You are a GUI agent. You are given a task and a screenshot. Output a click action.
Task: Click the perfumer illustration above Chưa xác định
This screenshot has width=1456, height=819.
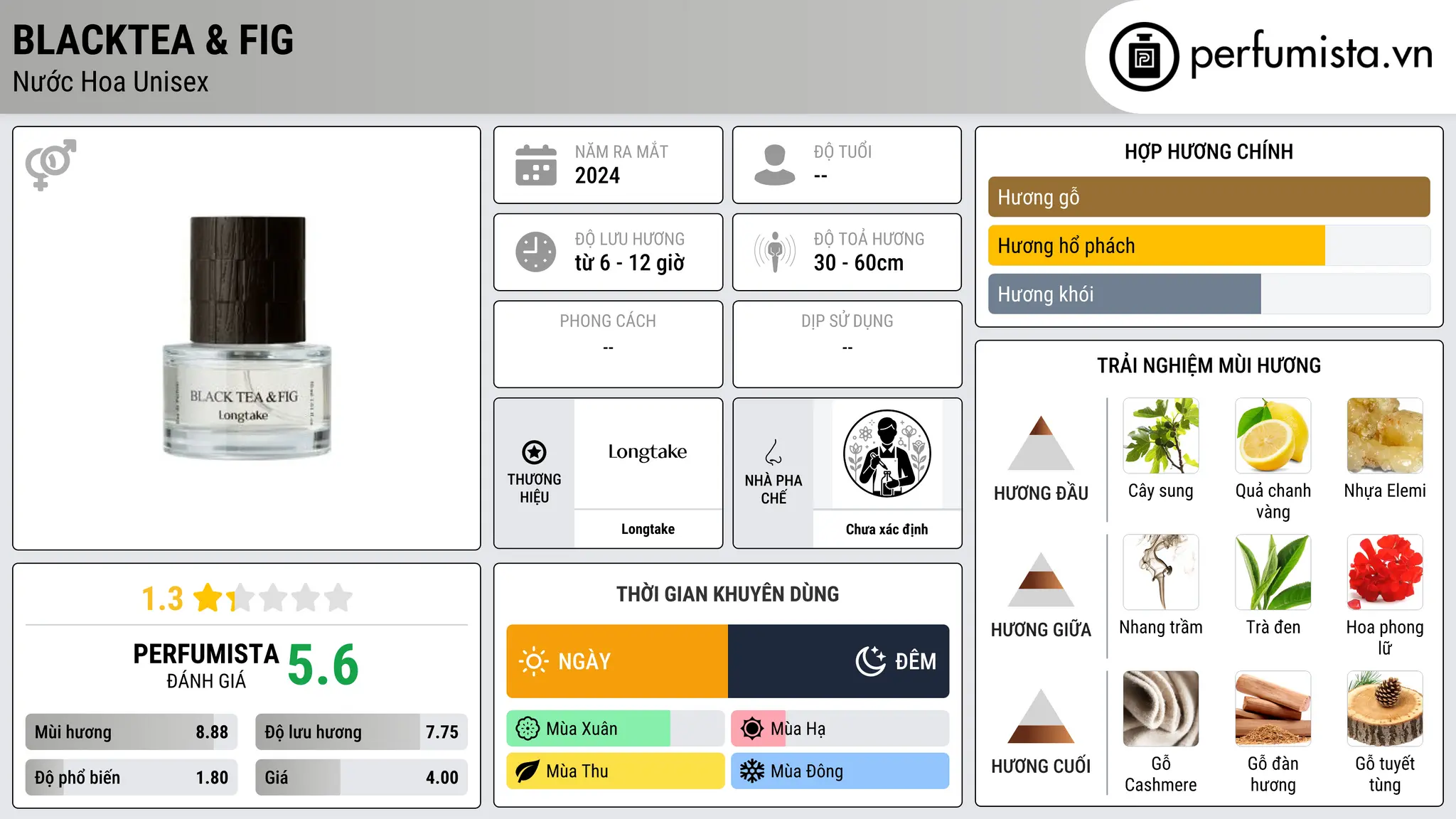[887, 454]
